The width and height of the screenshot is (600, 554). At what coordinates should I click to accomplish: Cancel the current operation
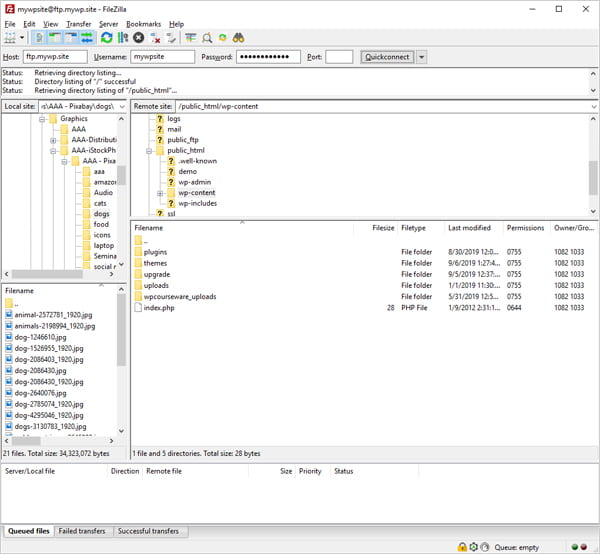(x=139, y=37)
